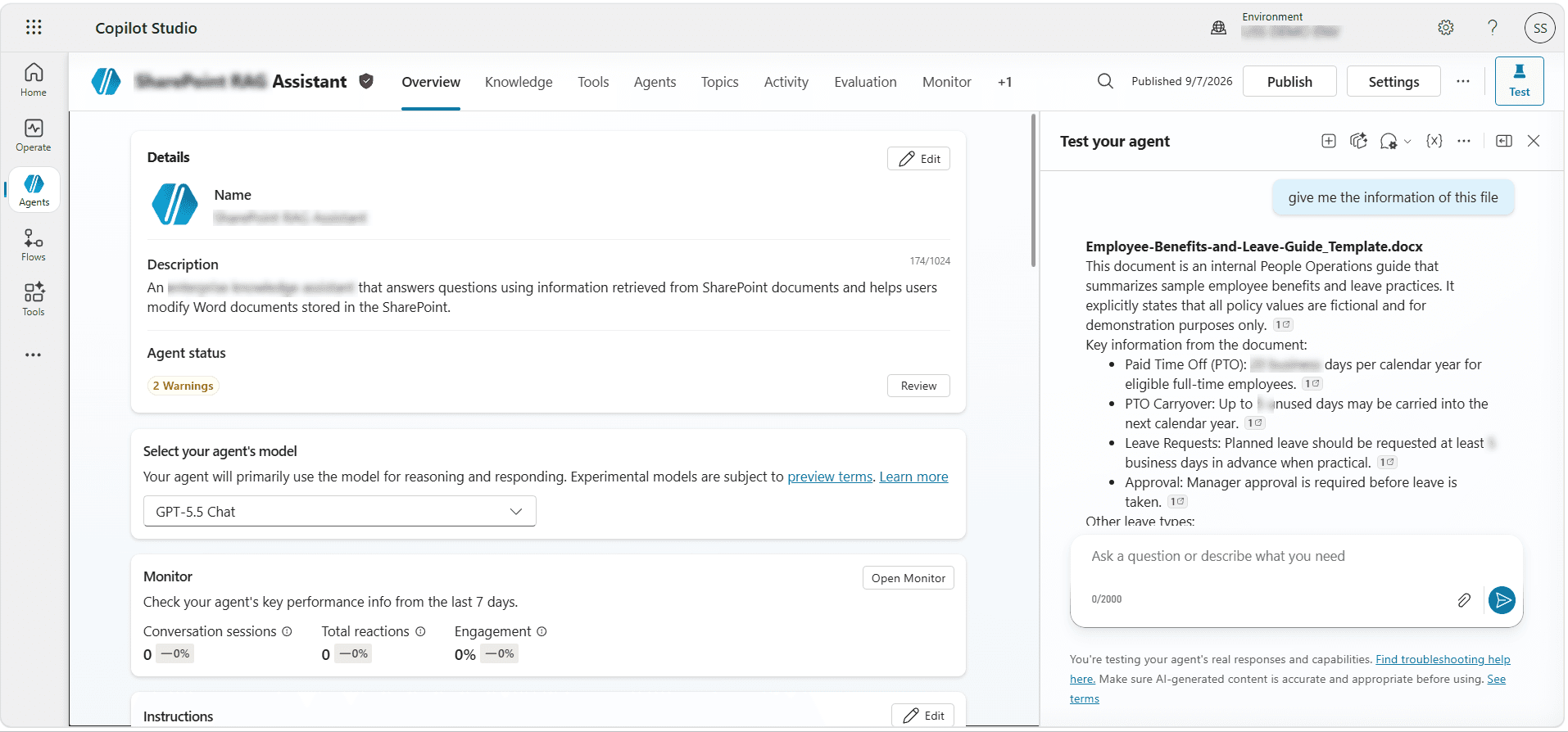Start a new test conversation with the plus icon

pos(1329,141)
